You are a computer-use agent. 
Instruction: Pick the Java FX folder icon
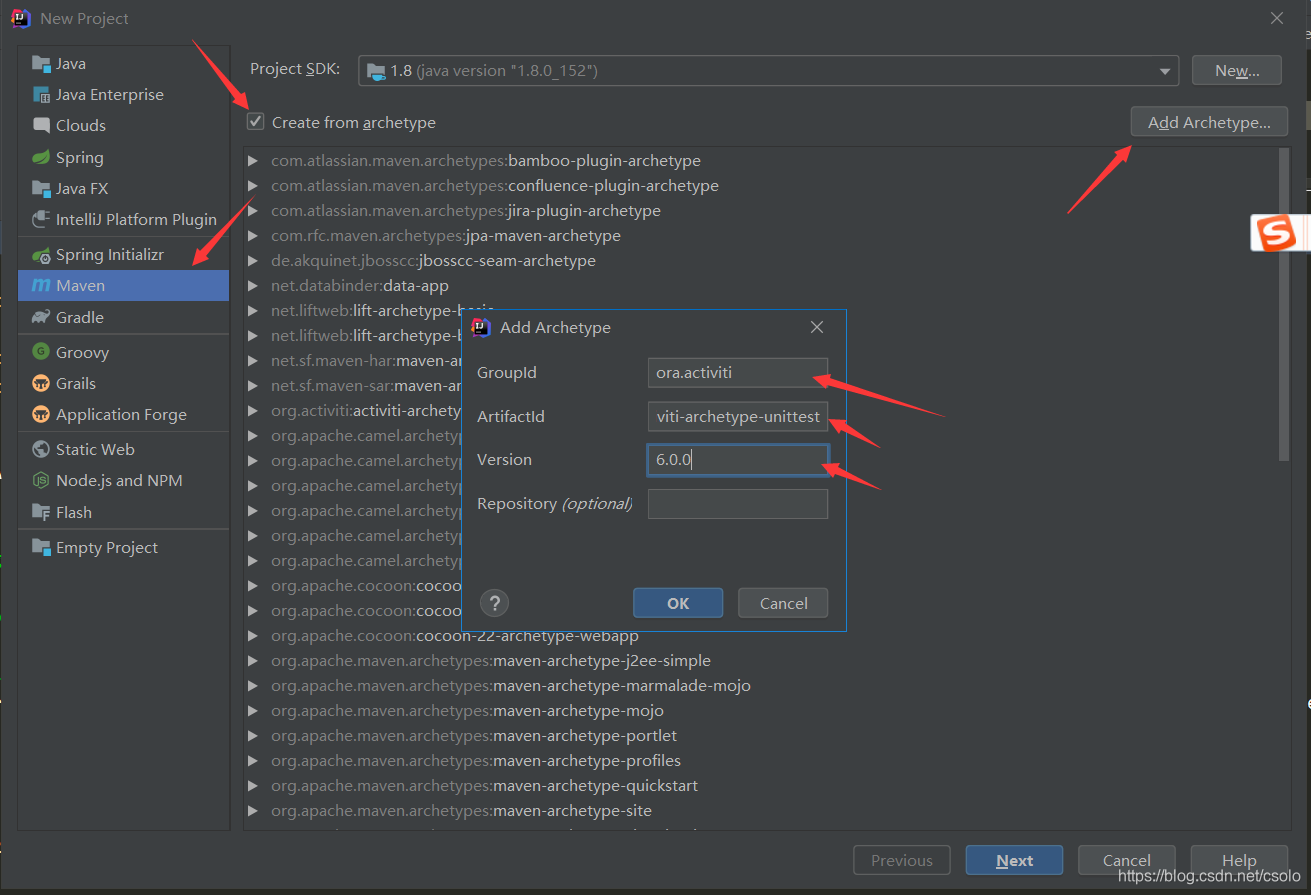pyautogui.click(x=41, y=189)
